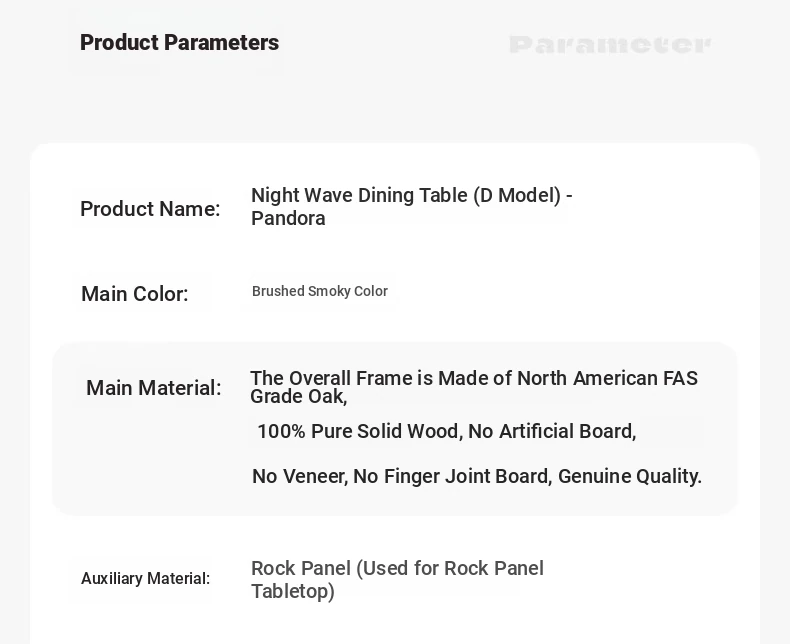Click the Grade Oak text
Viewport: 790px width, 644px height.
coord(299,397)
